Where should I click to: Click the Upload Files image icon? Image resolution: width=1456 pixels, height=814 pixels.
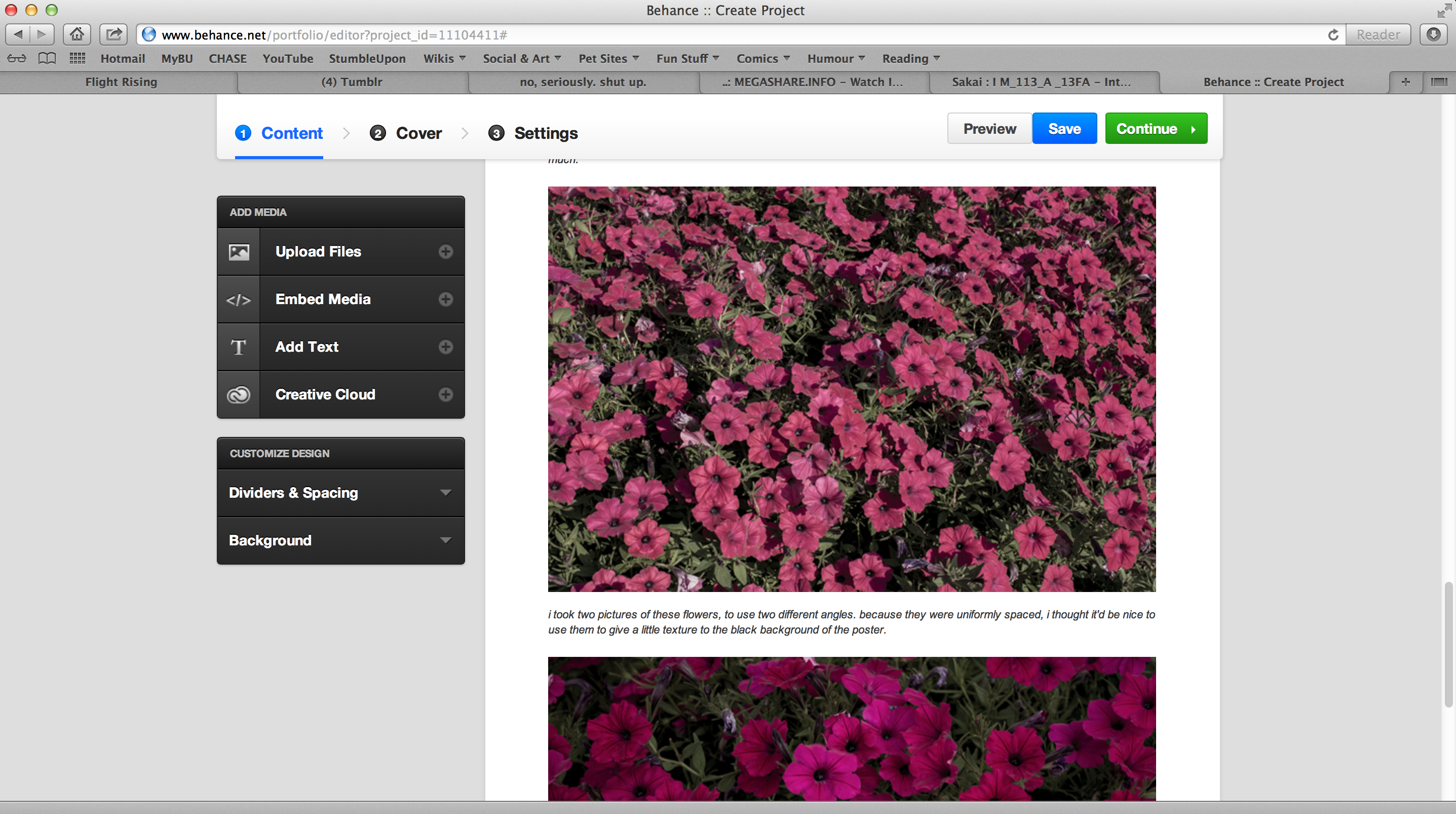(239, 252)
